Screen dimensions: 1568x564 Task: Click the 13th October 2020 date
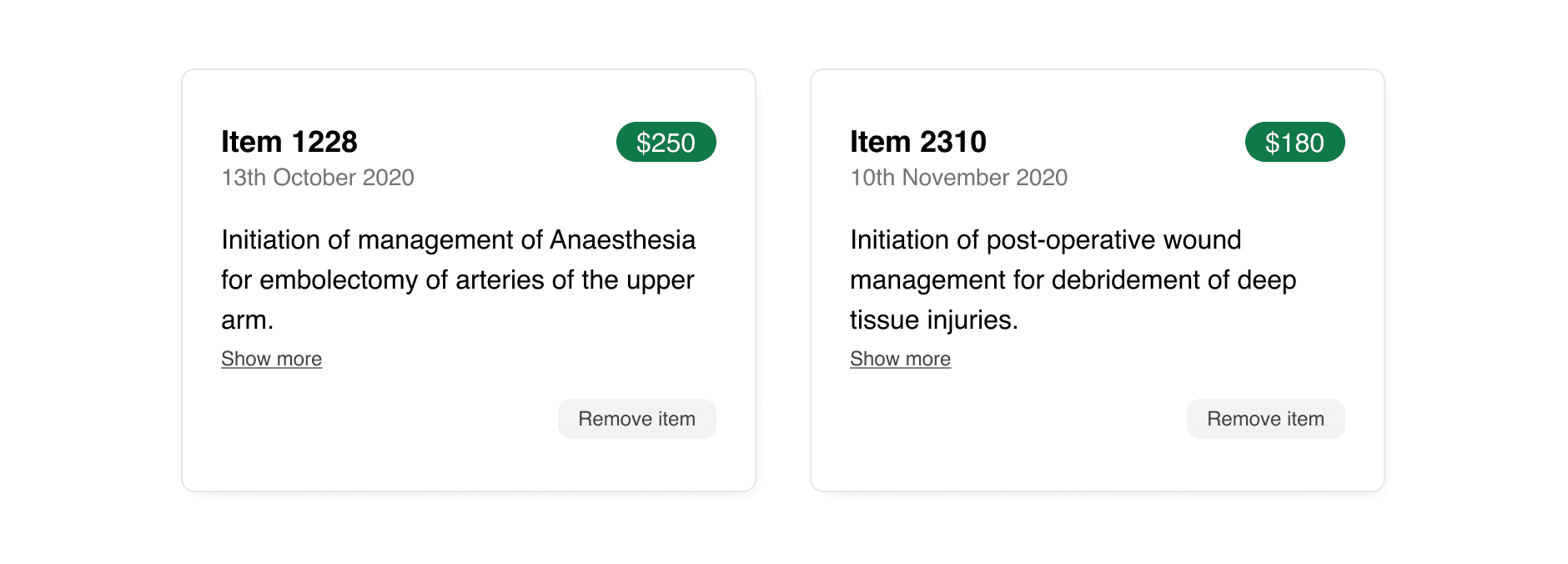pyautogui.click(x=318, y=178)
